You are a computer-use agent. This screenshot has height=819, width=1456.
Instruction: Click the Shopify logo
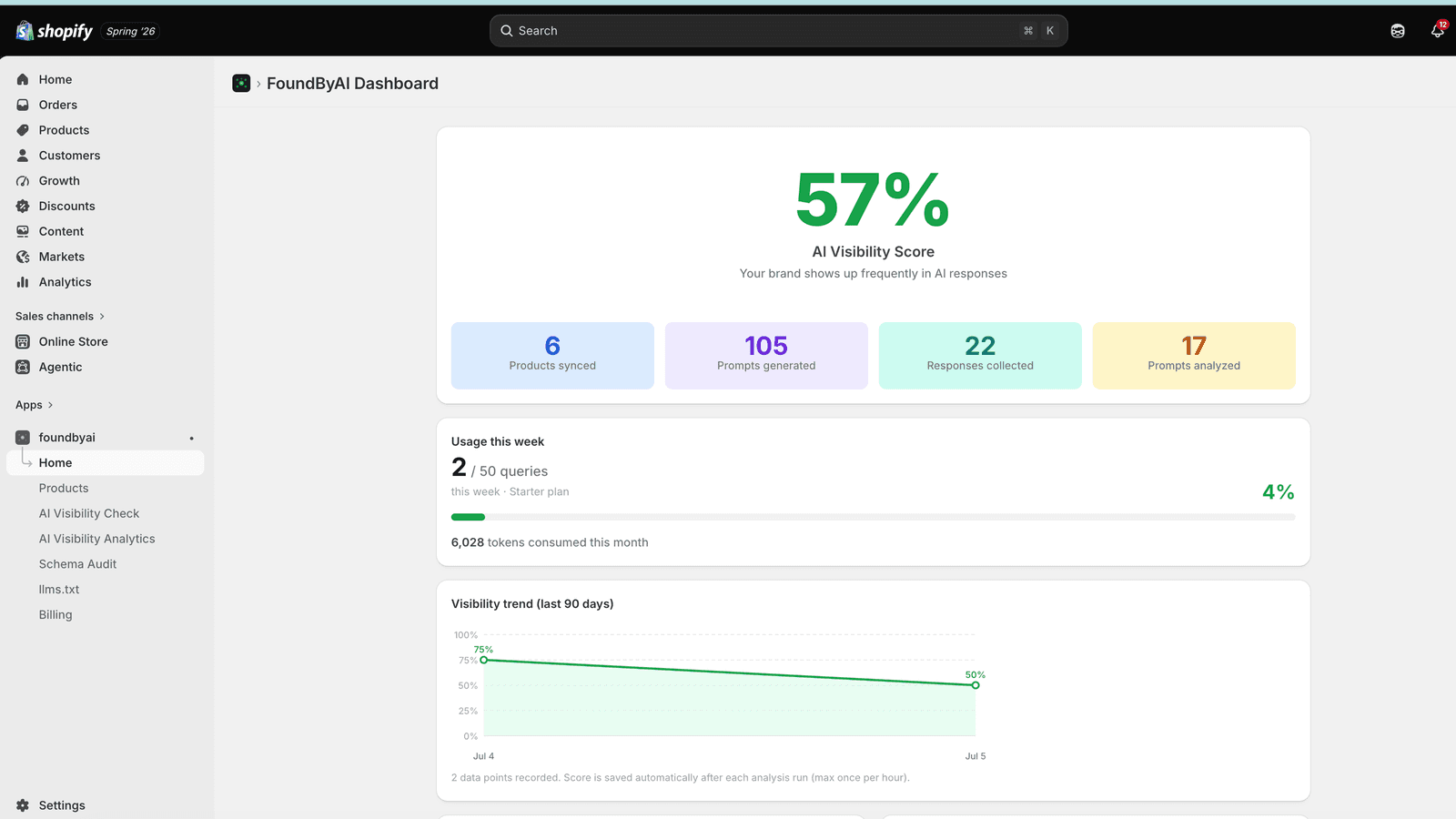tap(54, 31)
